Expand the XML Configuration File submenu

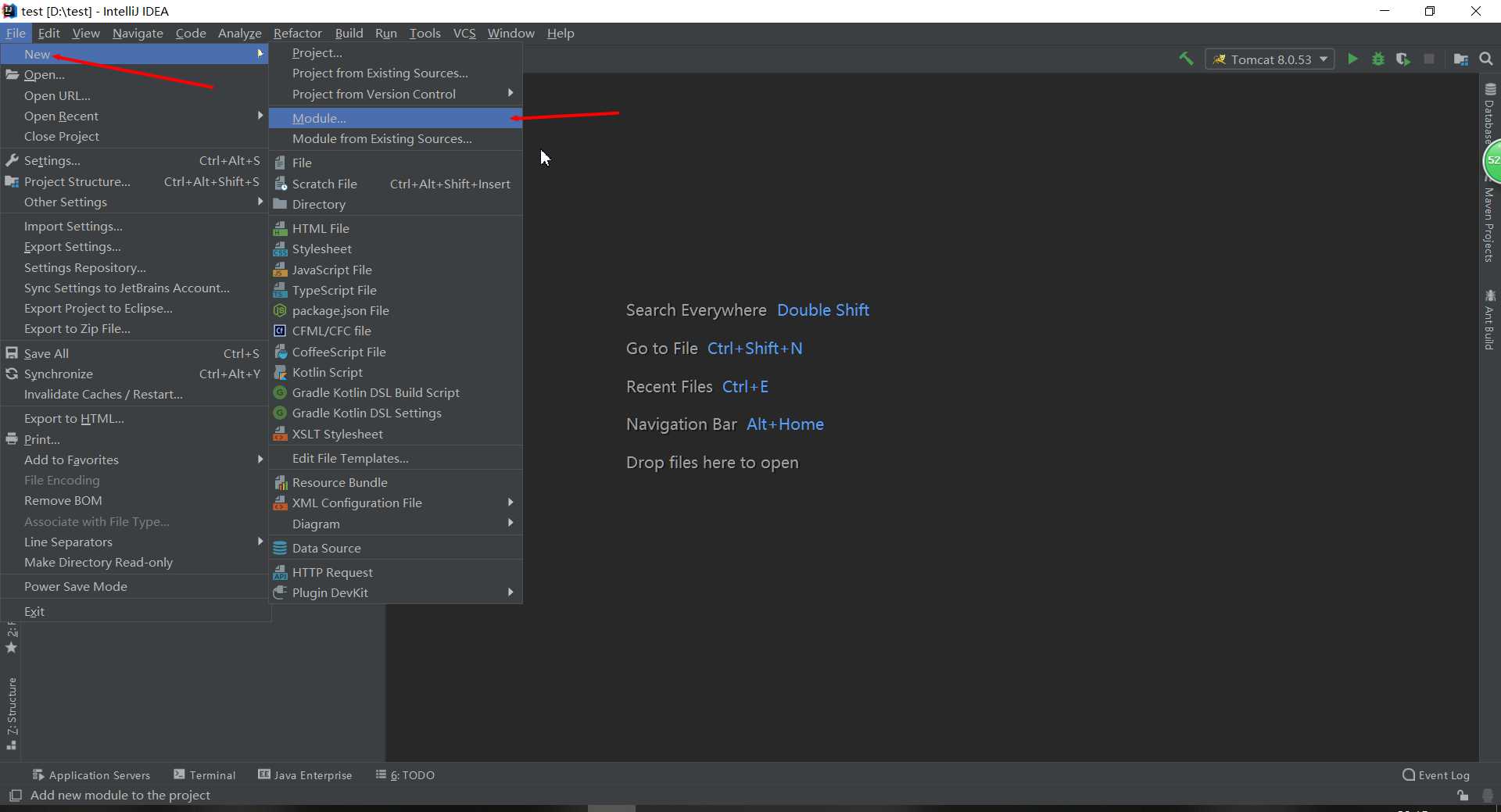[396, 503]
